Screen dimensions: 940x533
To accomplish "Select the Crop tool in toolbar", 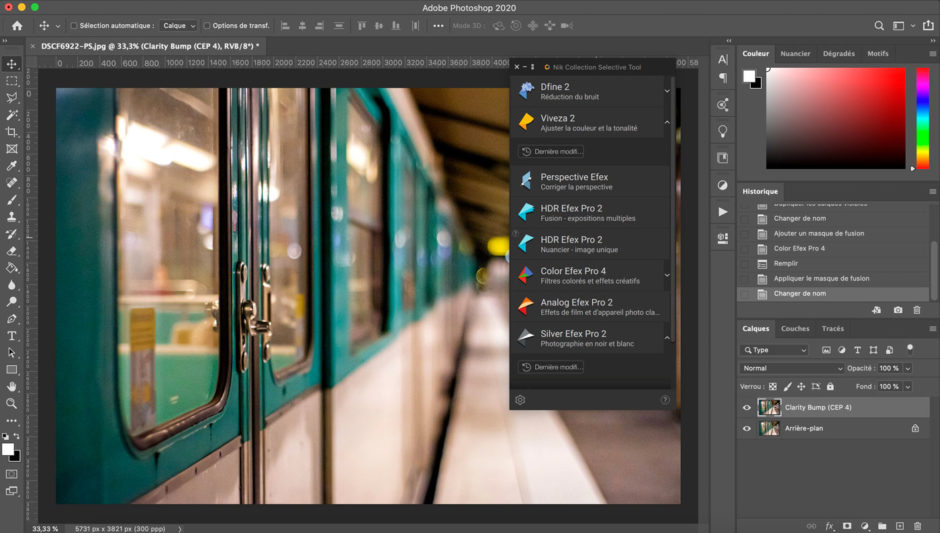I will click(11, 132).
